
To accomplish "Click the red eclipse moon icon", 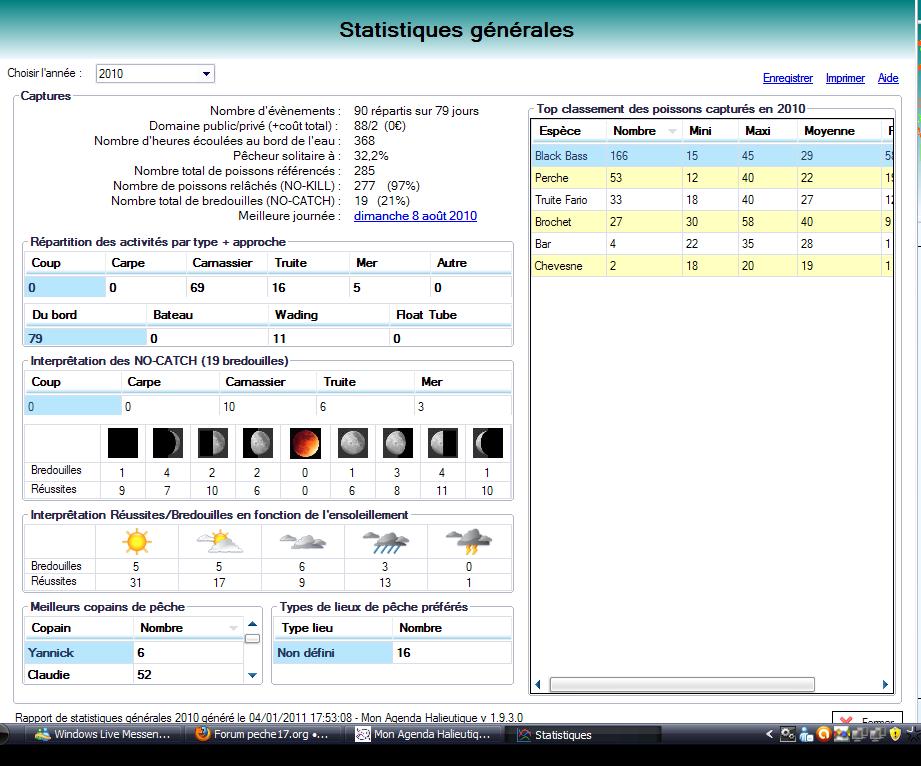I will pos(305,443).
